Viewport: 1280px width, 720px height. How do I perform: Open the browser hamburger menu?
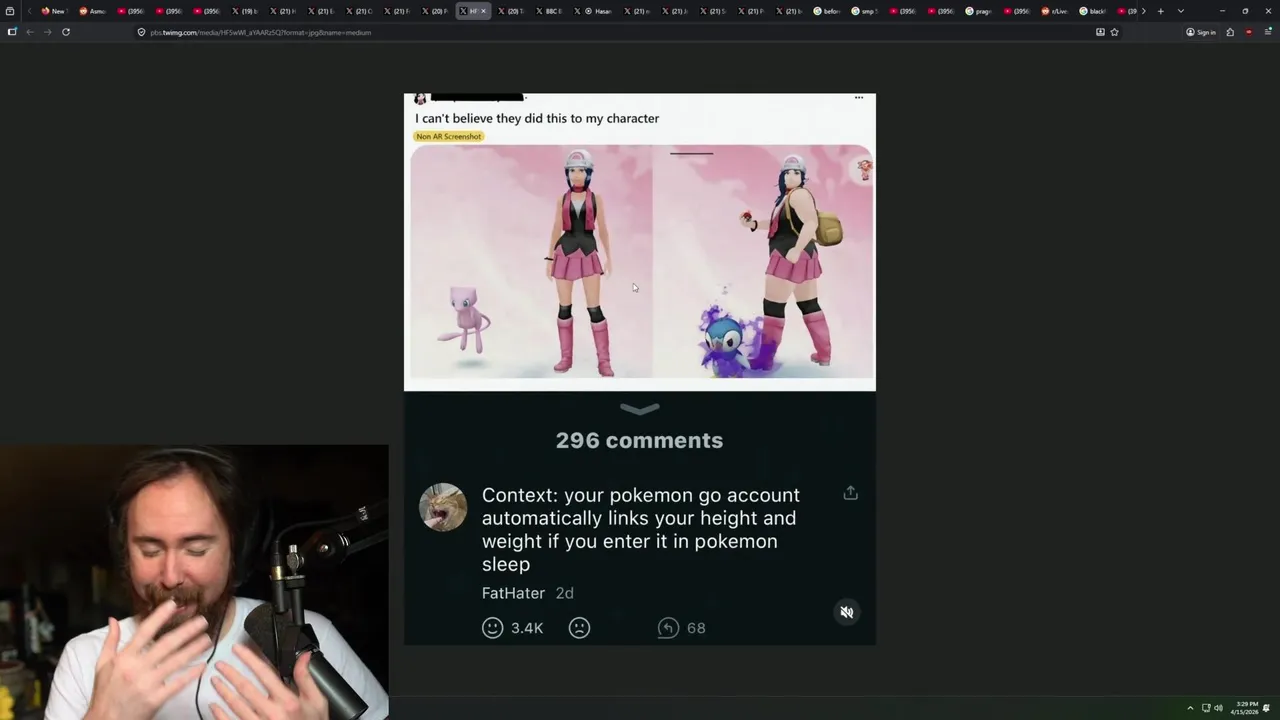[1268, 32]
